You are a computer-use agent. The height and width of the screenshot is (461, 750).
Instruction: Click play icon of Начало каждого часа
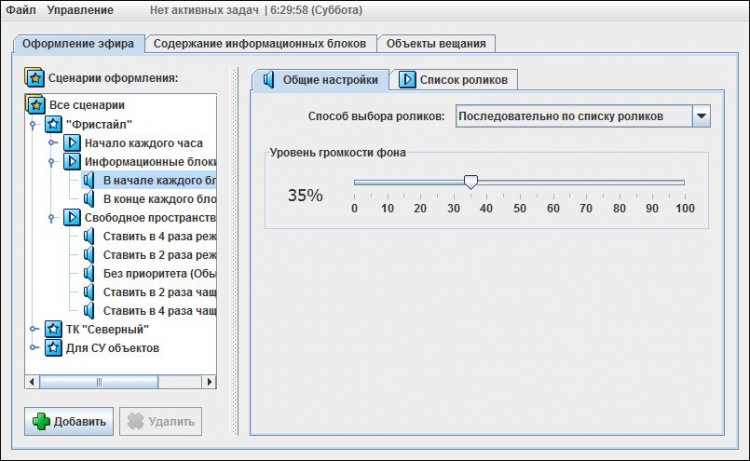click(72, 143)
